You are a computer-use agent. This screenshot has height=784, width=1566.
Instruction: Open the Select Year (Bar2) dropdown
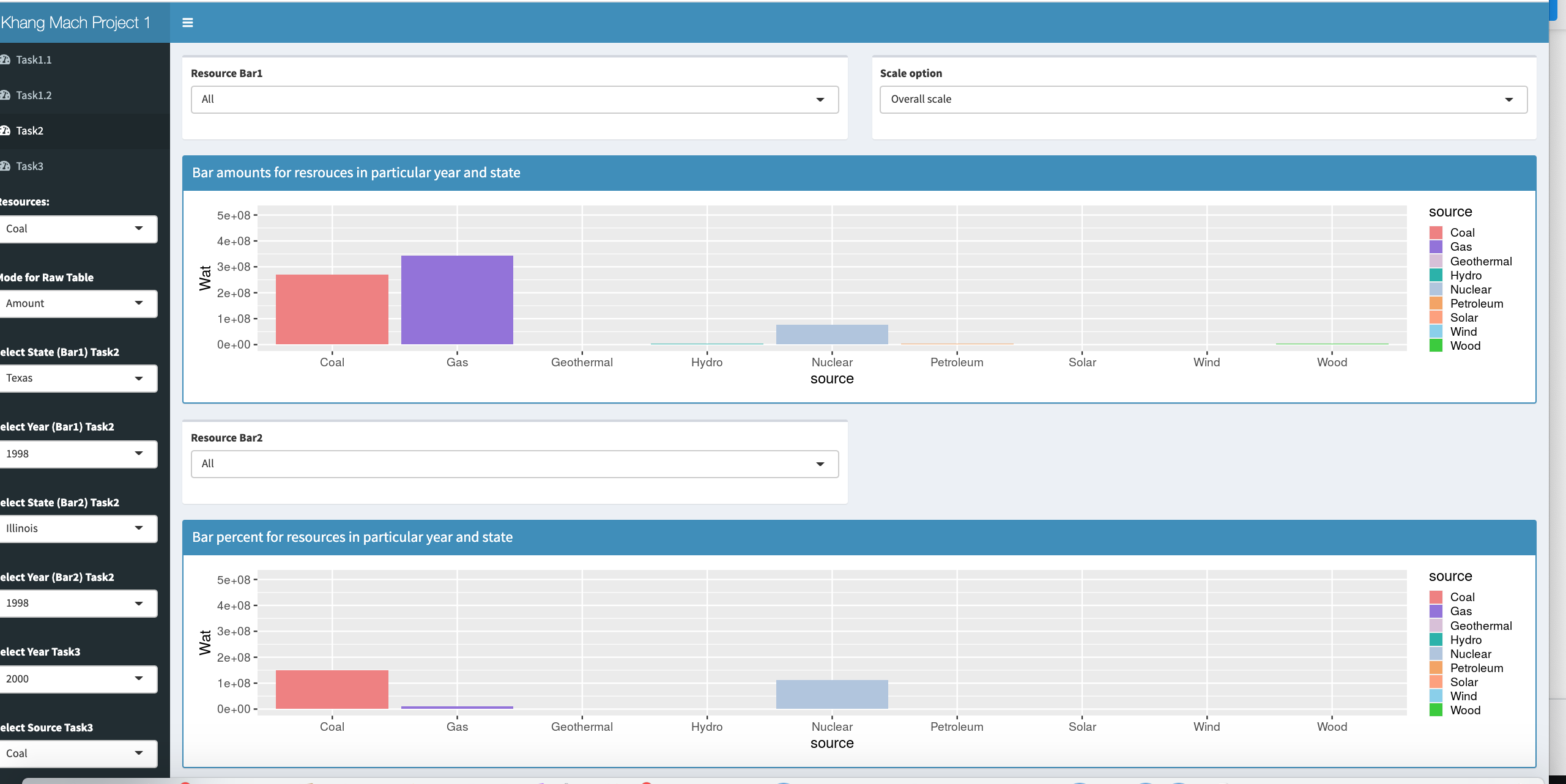(78, 603)
